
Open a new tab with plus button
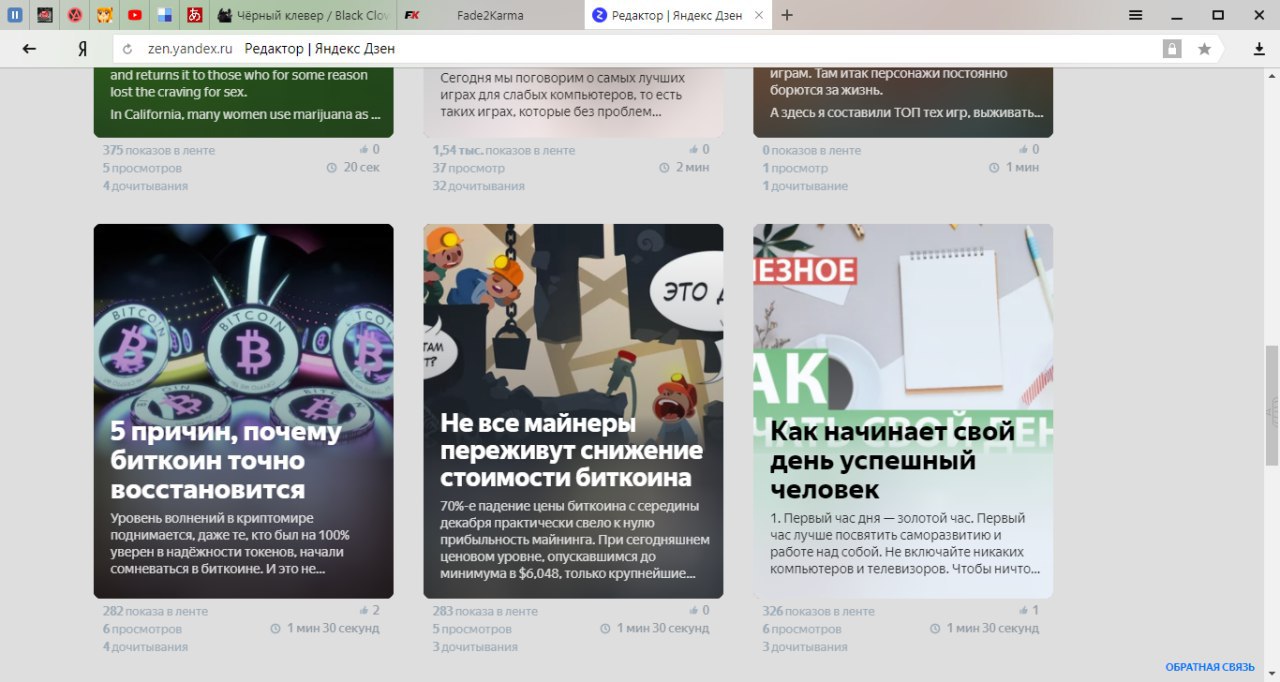pos(787,15)
